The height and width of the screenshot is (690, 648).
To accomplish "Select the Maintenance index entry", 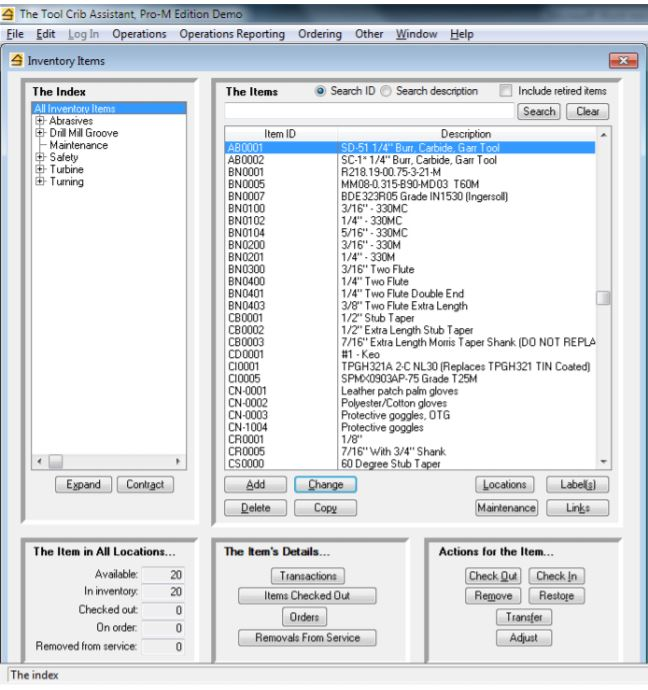I will [78, 145].
